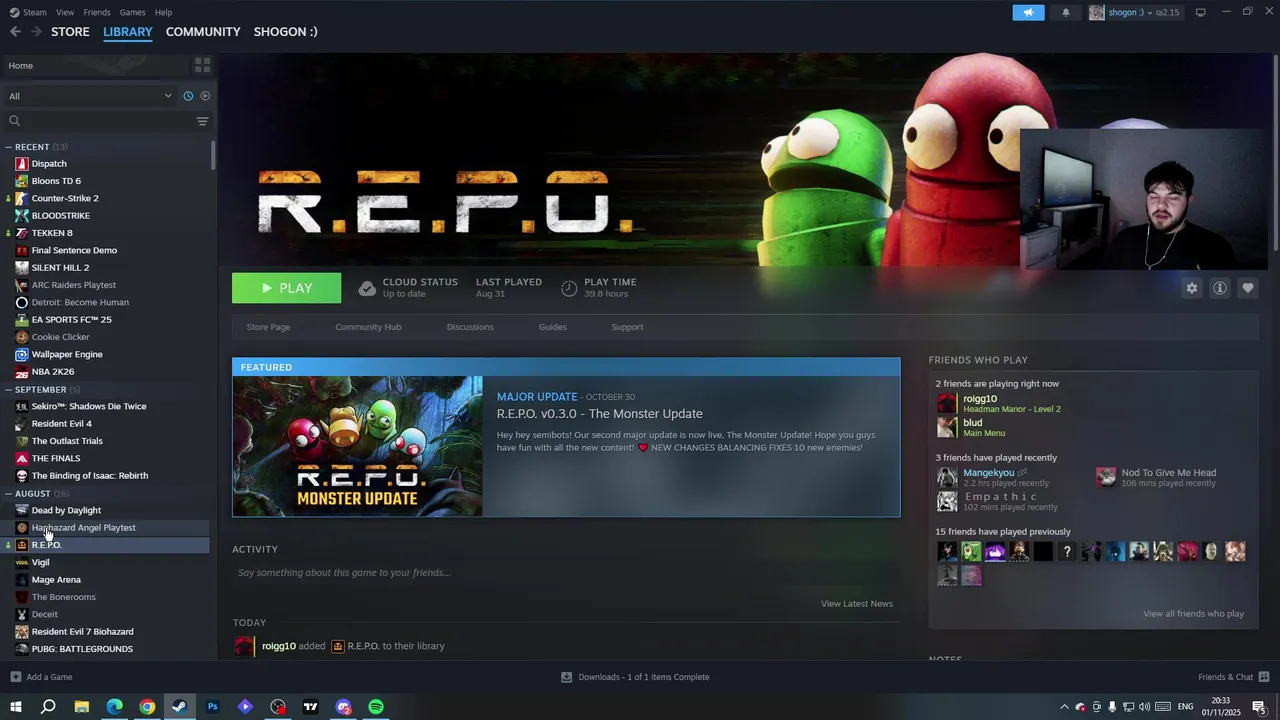
Task: Collapse the SEPTEMBER section
Action: point(8,390)
